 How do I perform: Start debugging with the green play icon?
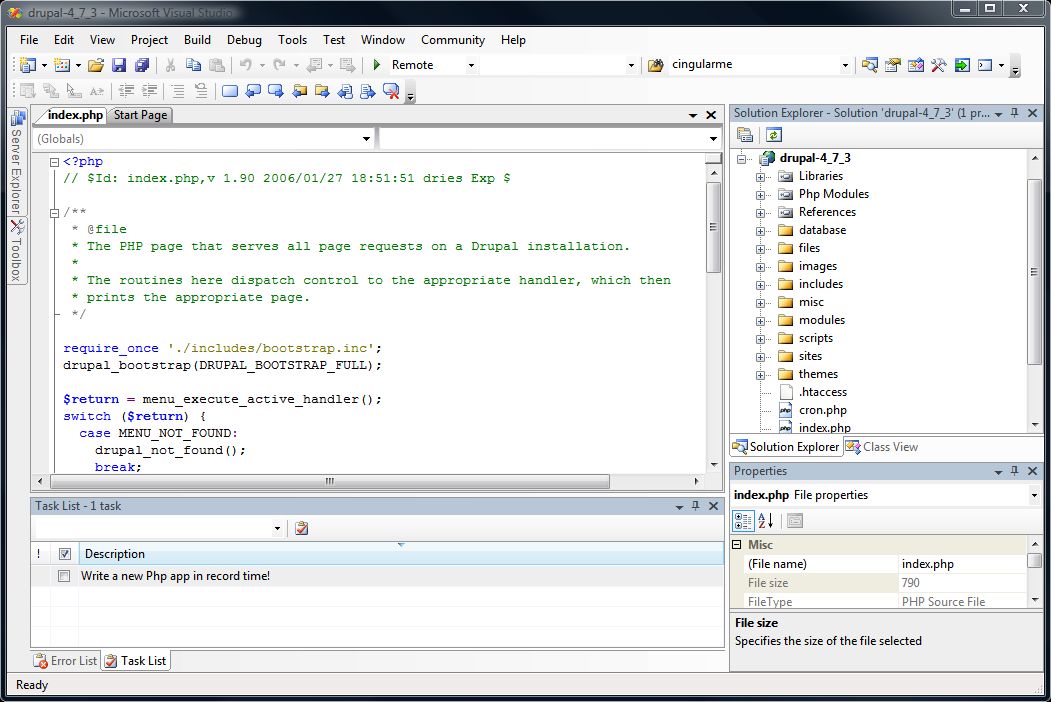point(377,64)
